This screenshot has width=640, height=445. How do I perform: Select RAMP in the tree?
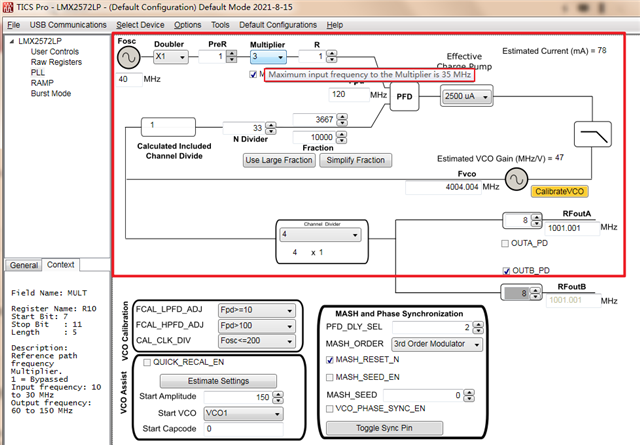coord(42,83)
